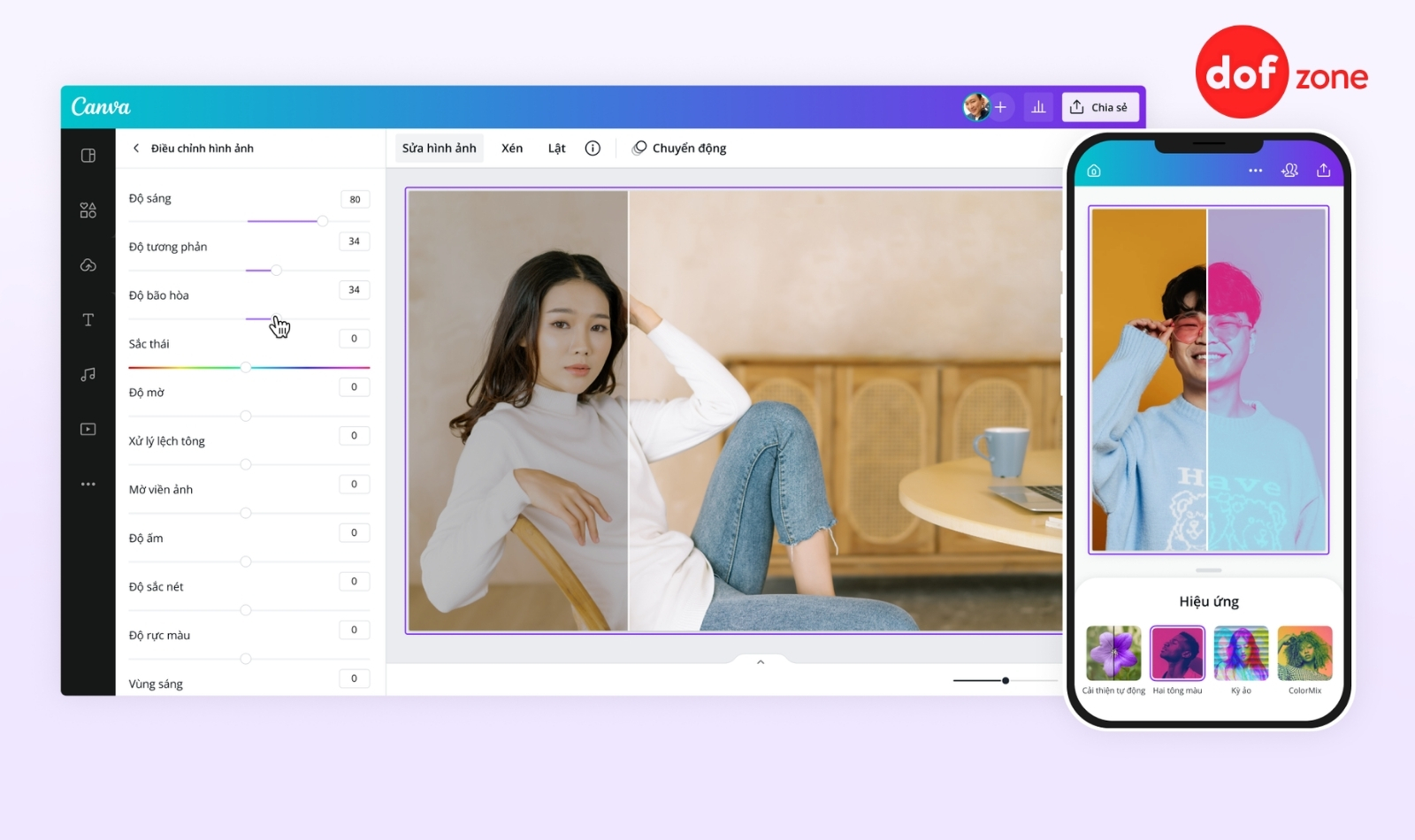Click the Mờ viền ảnh slider handle
Viewport: 1415px width, 840px height.
pyautogui.click(x=246, y=513)
